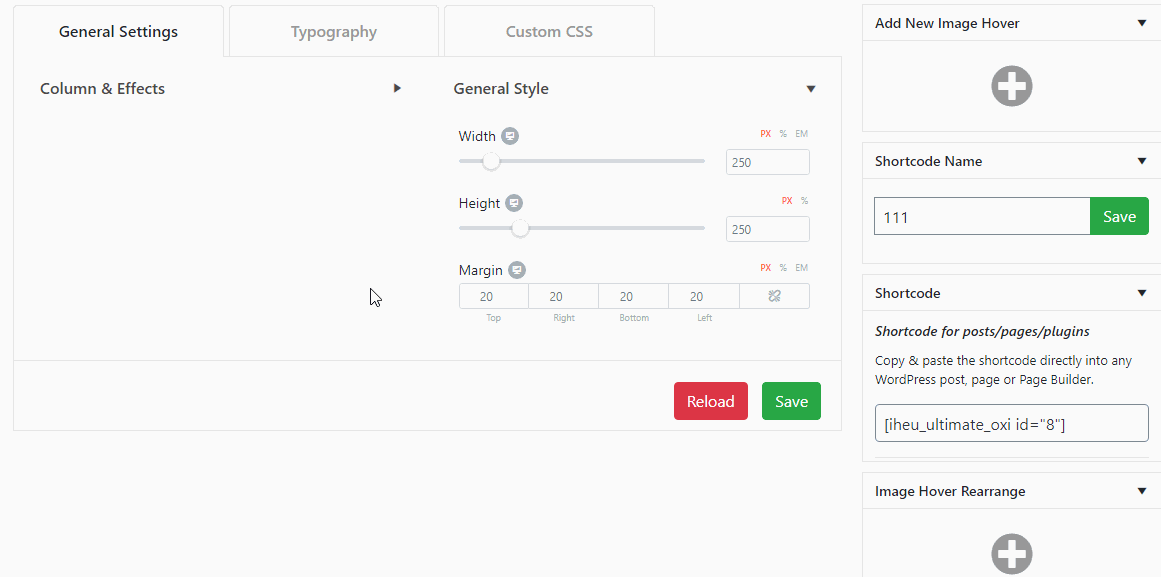The image size is (1161, 577).
Task: Switch Width unit to EM
Action: (x=801, y=134)
